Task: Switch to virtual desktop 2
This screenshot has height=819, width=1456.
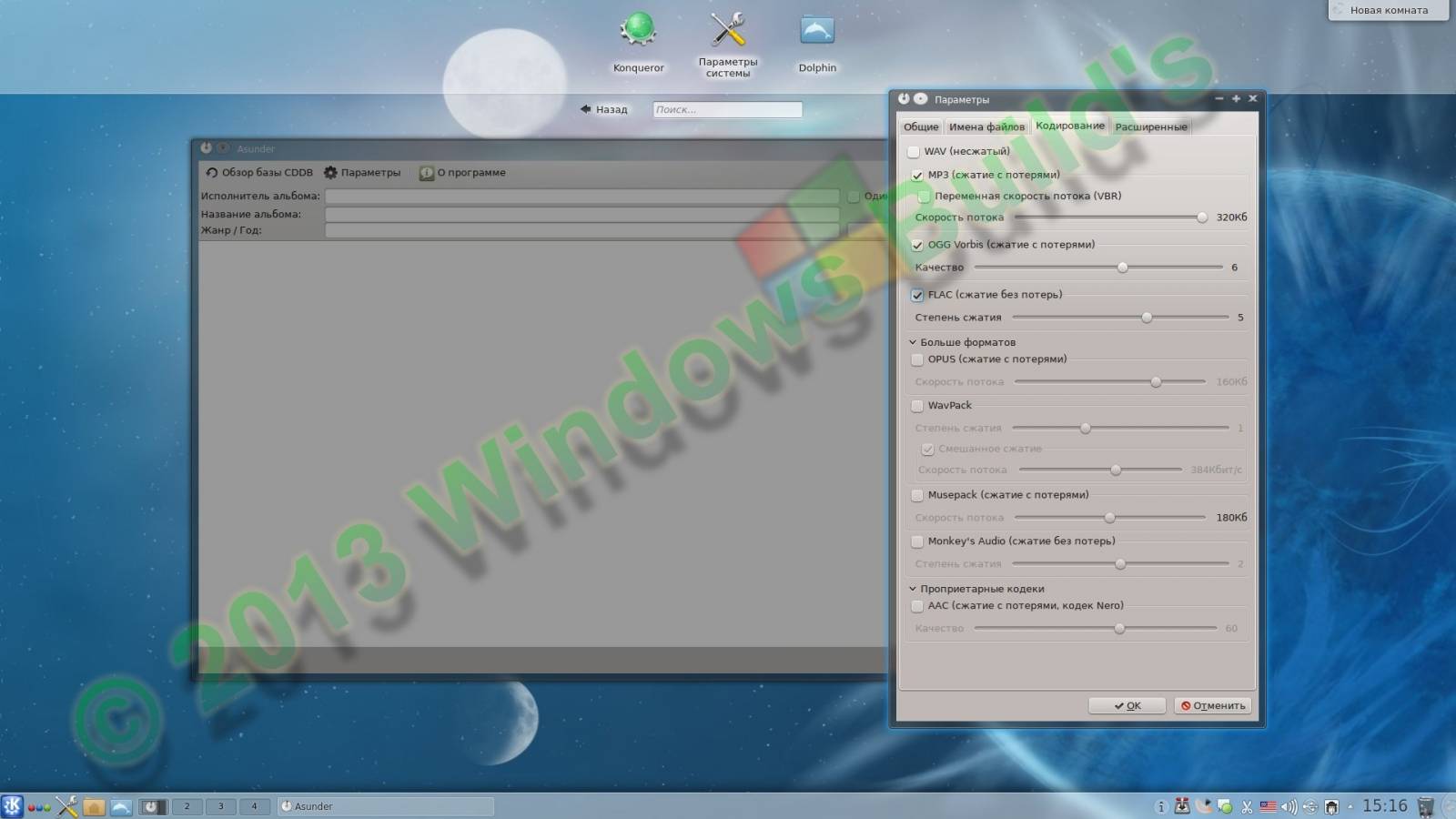Action: click(x=187, y=806)
